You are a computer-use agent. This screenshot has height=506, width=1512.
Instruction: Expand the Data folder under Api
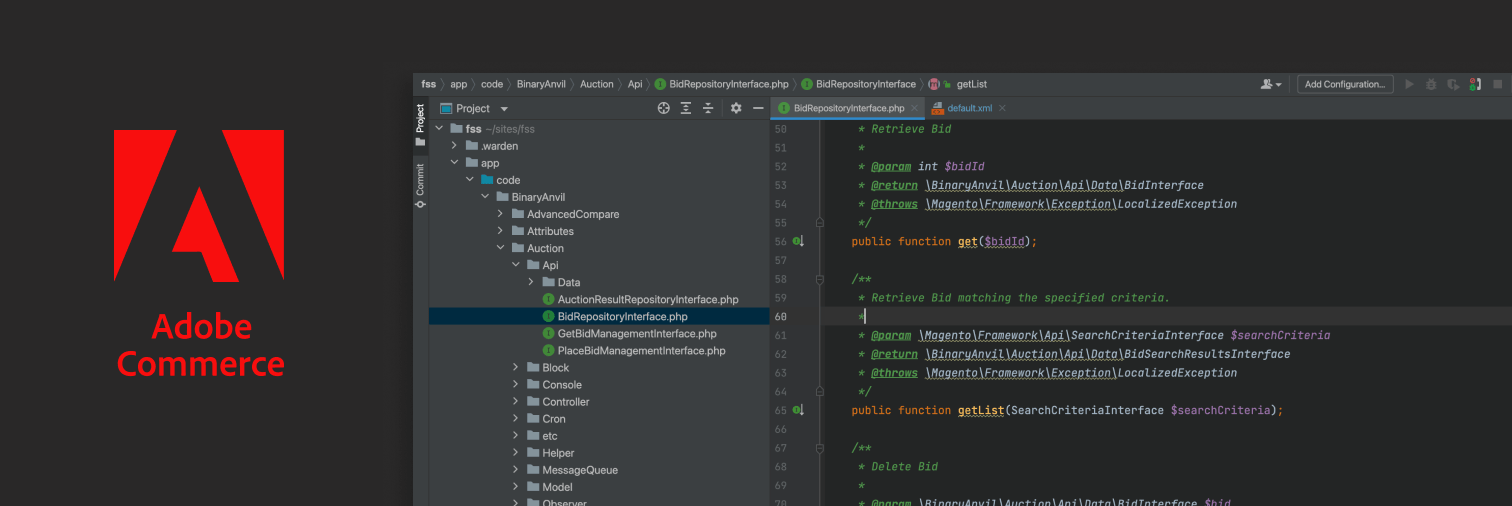click(x=531, y=282)
